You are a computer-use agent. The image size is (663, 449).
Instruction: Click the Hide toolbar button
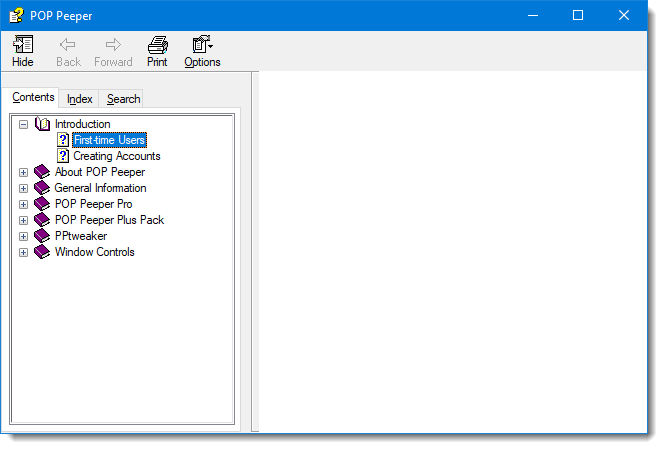(23, 51)
